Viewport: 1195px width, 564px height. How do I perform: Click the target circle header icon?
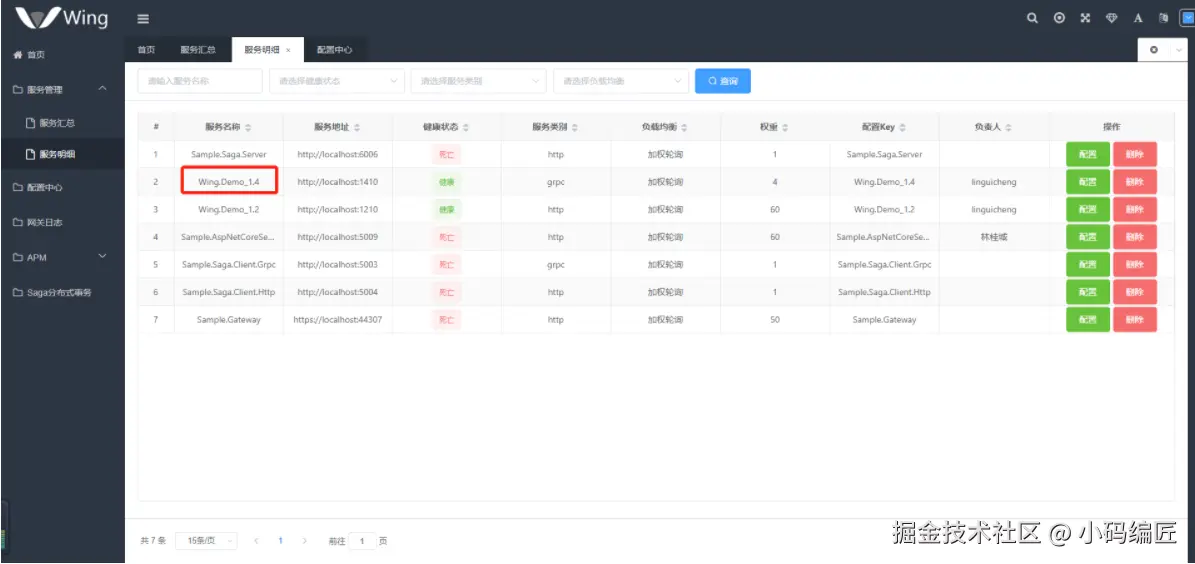point(1059,18)
